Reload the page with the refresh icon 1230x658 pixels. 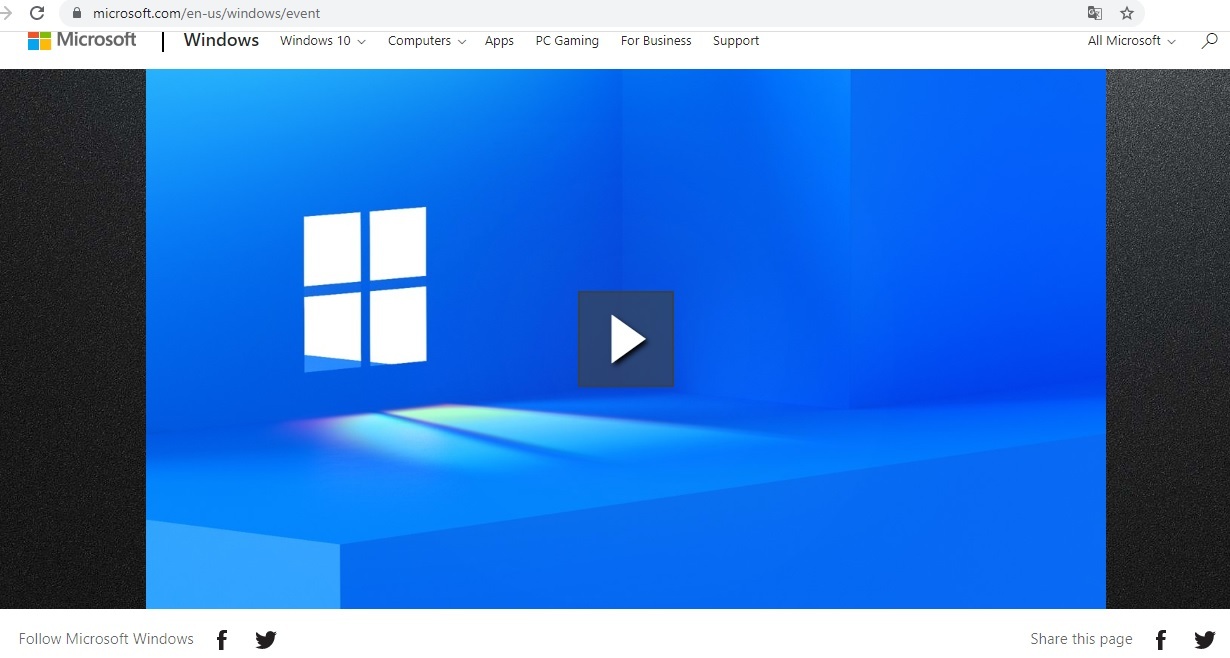[x=37, y=14]
